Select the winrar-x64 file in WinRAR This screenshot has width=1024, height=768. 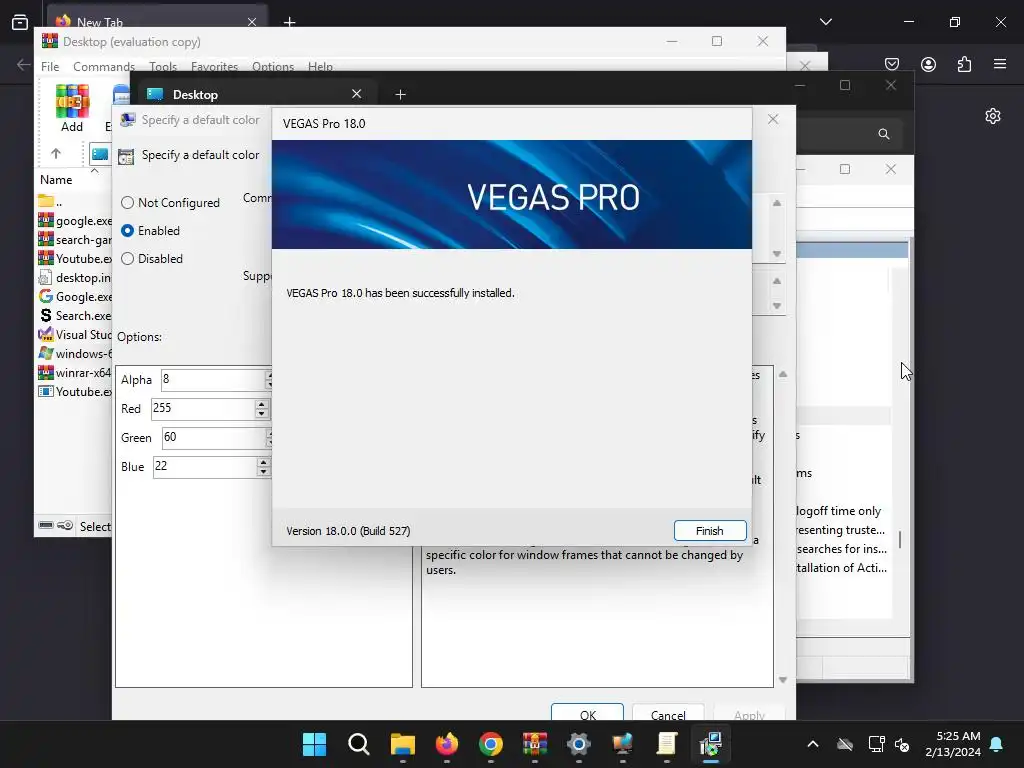pyautogui.click(x=74, y=372)
